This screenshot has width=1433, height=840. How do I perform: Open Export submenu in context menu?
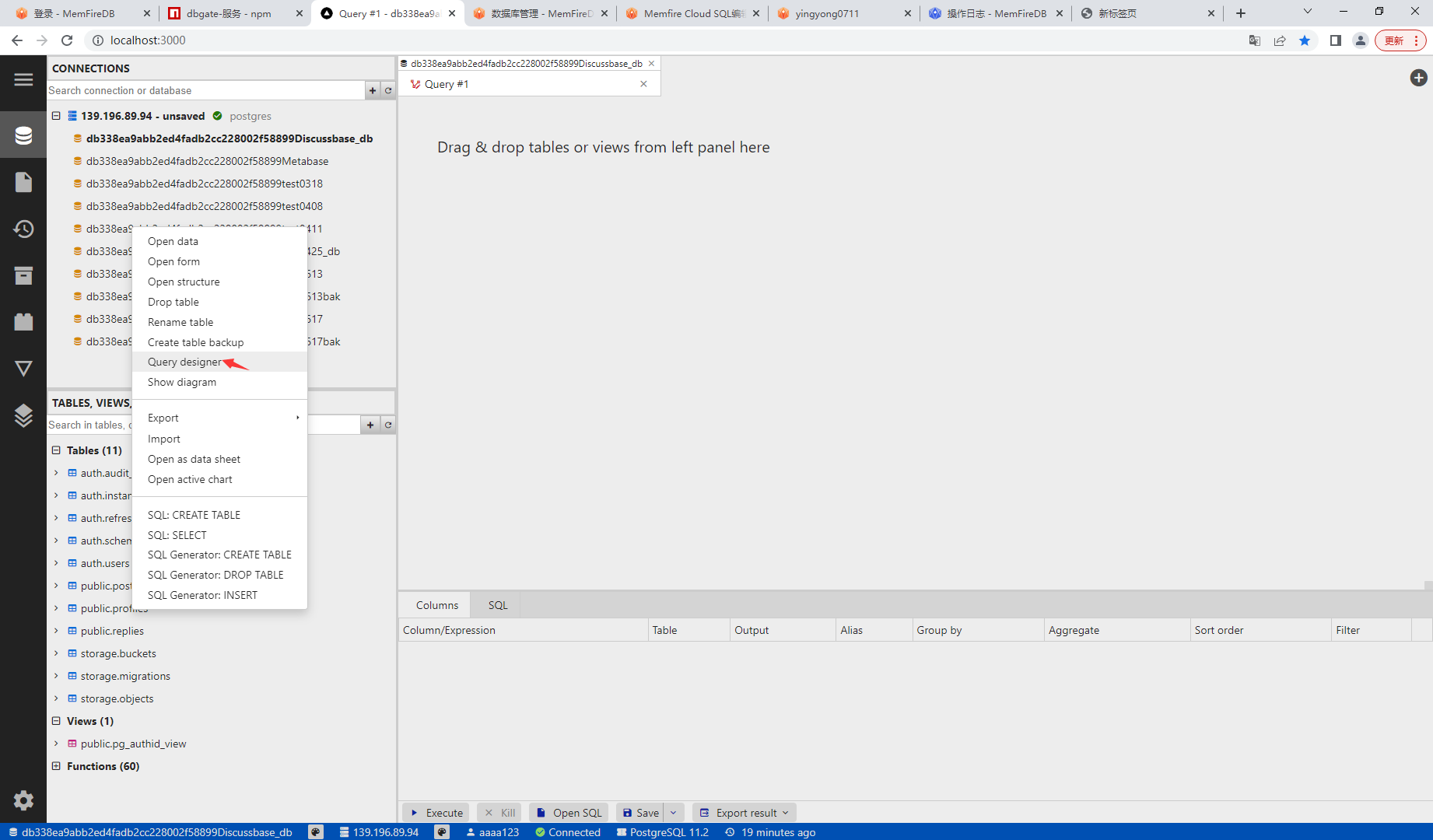[220, 418]
